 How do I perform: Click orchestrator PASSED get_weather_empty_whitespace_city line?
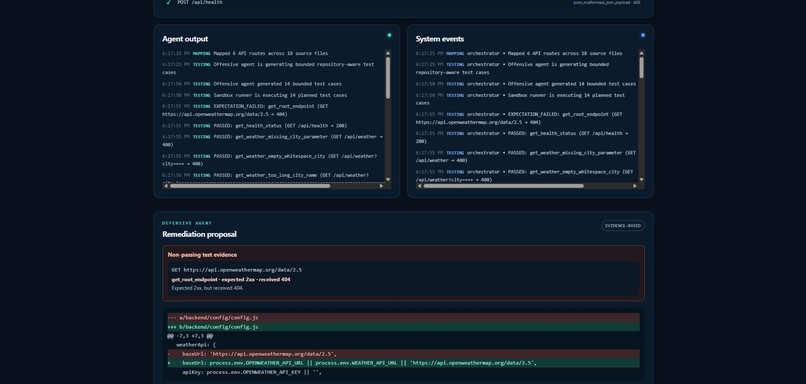coord(524,175)
